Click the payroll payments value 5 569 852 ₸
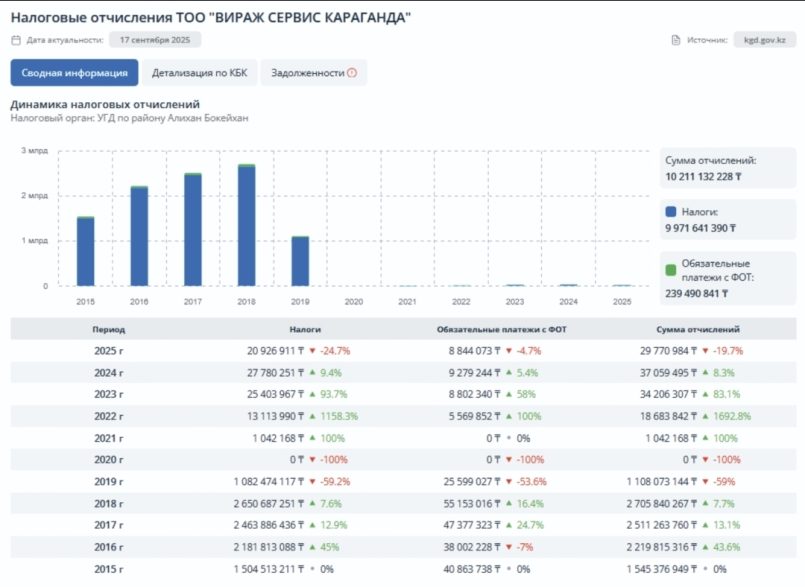The width and height of the screenshot is (805, 587). tap(475, 416)
